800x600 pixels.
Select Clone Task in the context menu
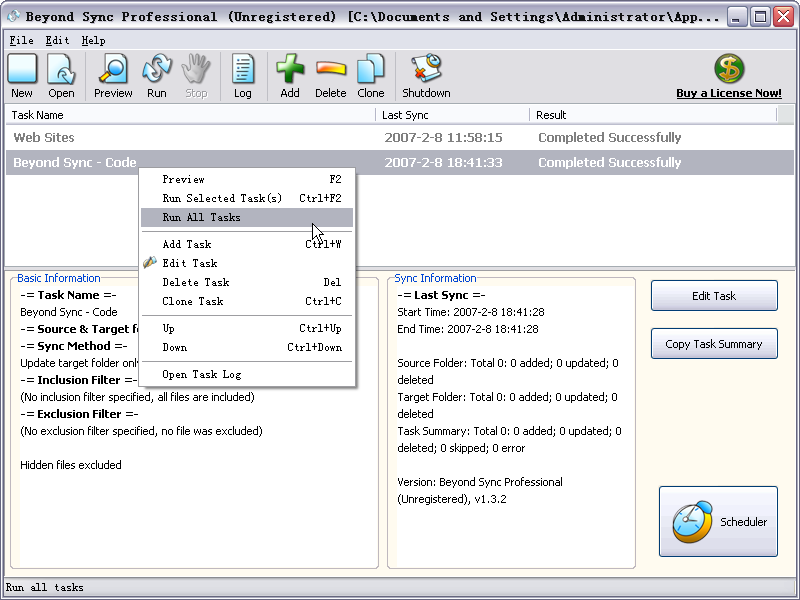coord(247,302)
